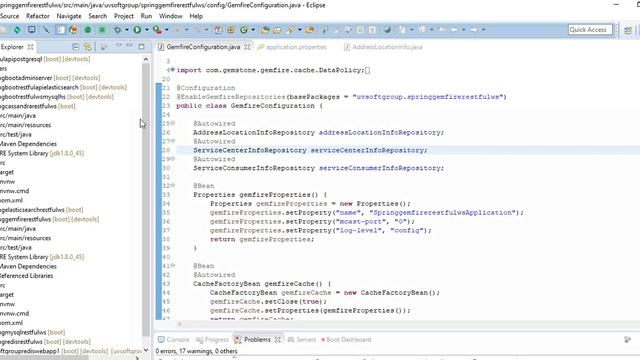Viewport: 640px width, 360px height.
Task: Click the Forward navigation arrow toolbar icon
Action: click(x=473, y=30)
